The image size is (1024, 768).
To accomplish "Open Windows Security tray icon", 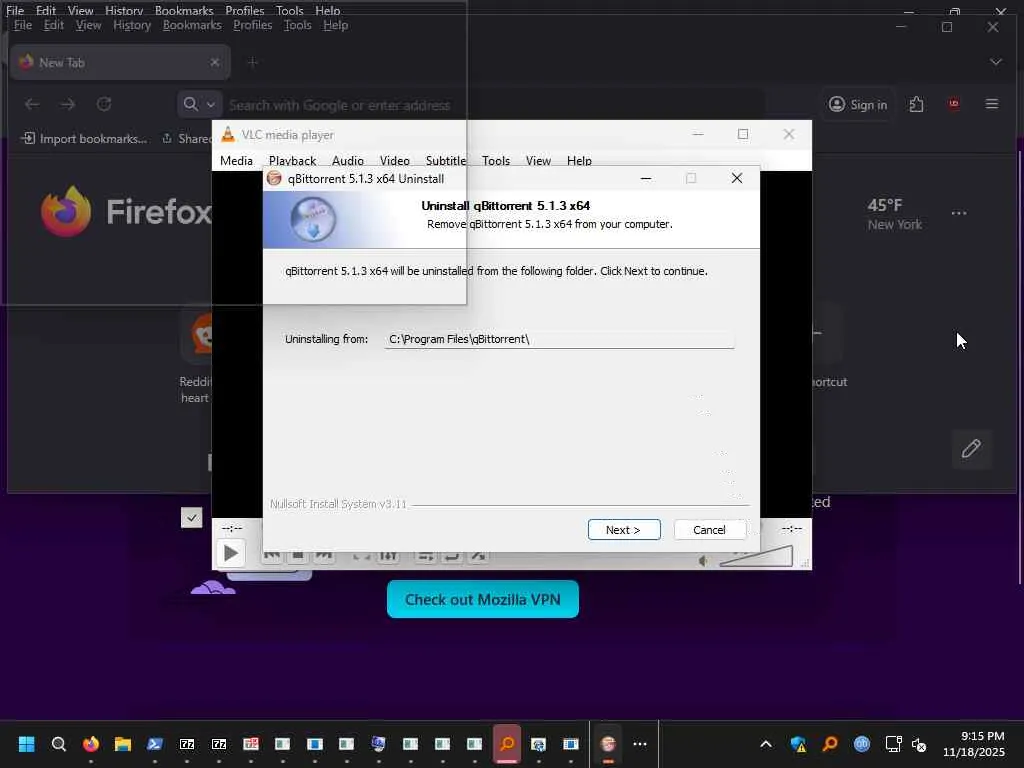I will coord(798,744).
